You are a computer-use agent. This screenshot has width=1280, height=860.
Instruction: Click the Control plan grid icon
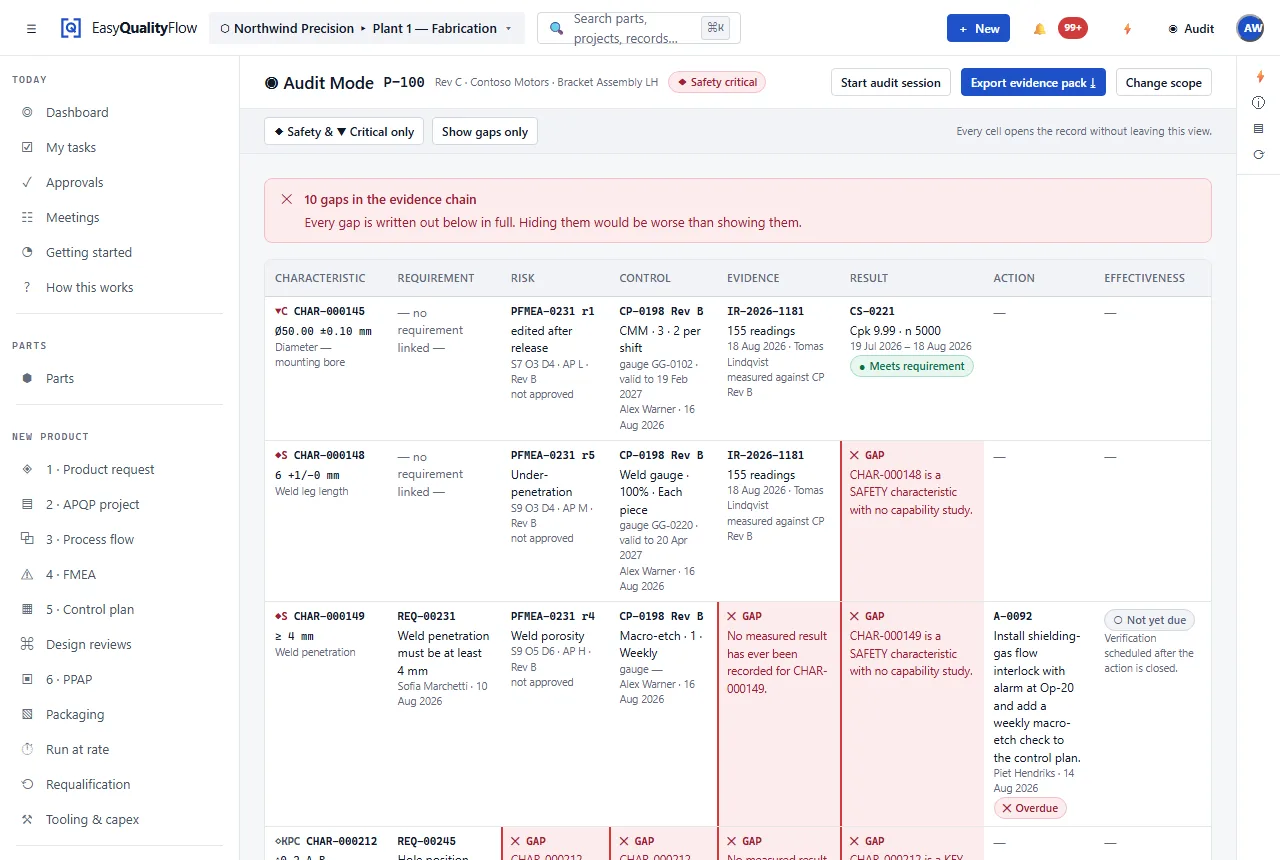click(27, 610)
